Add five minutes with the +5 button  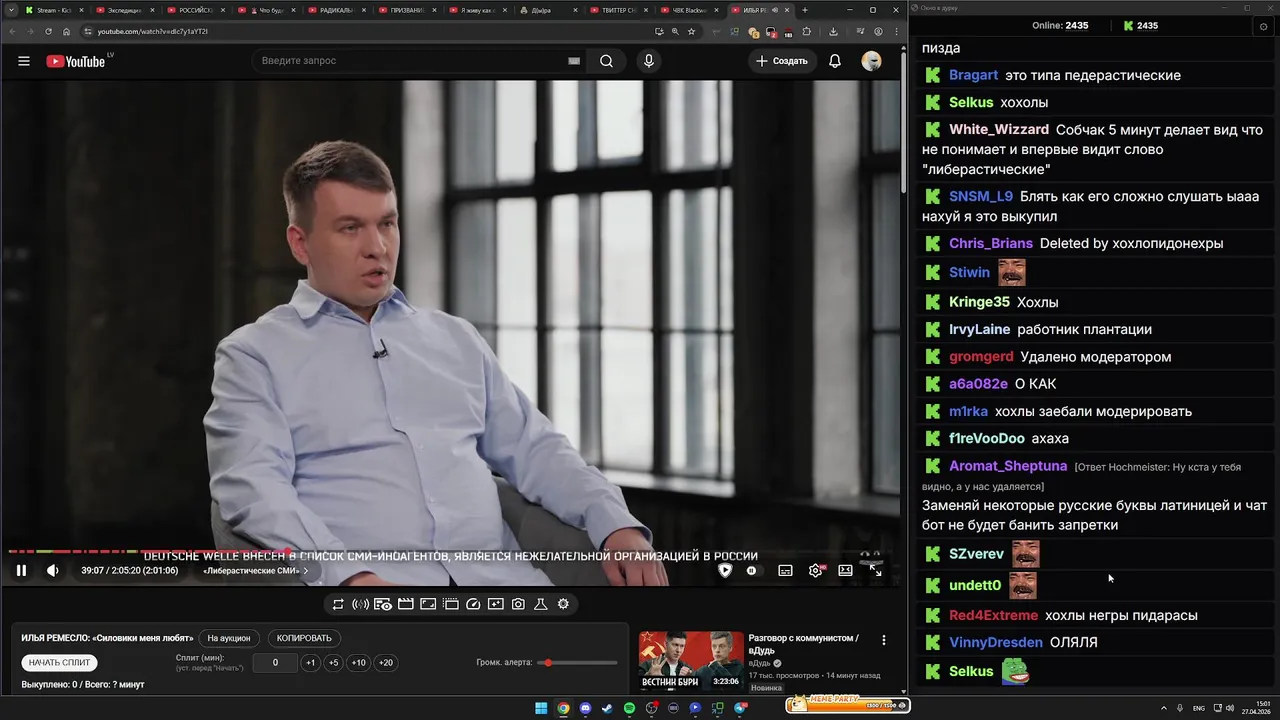(x=334, y=662)
